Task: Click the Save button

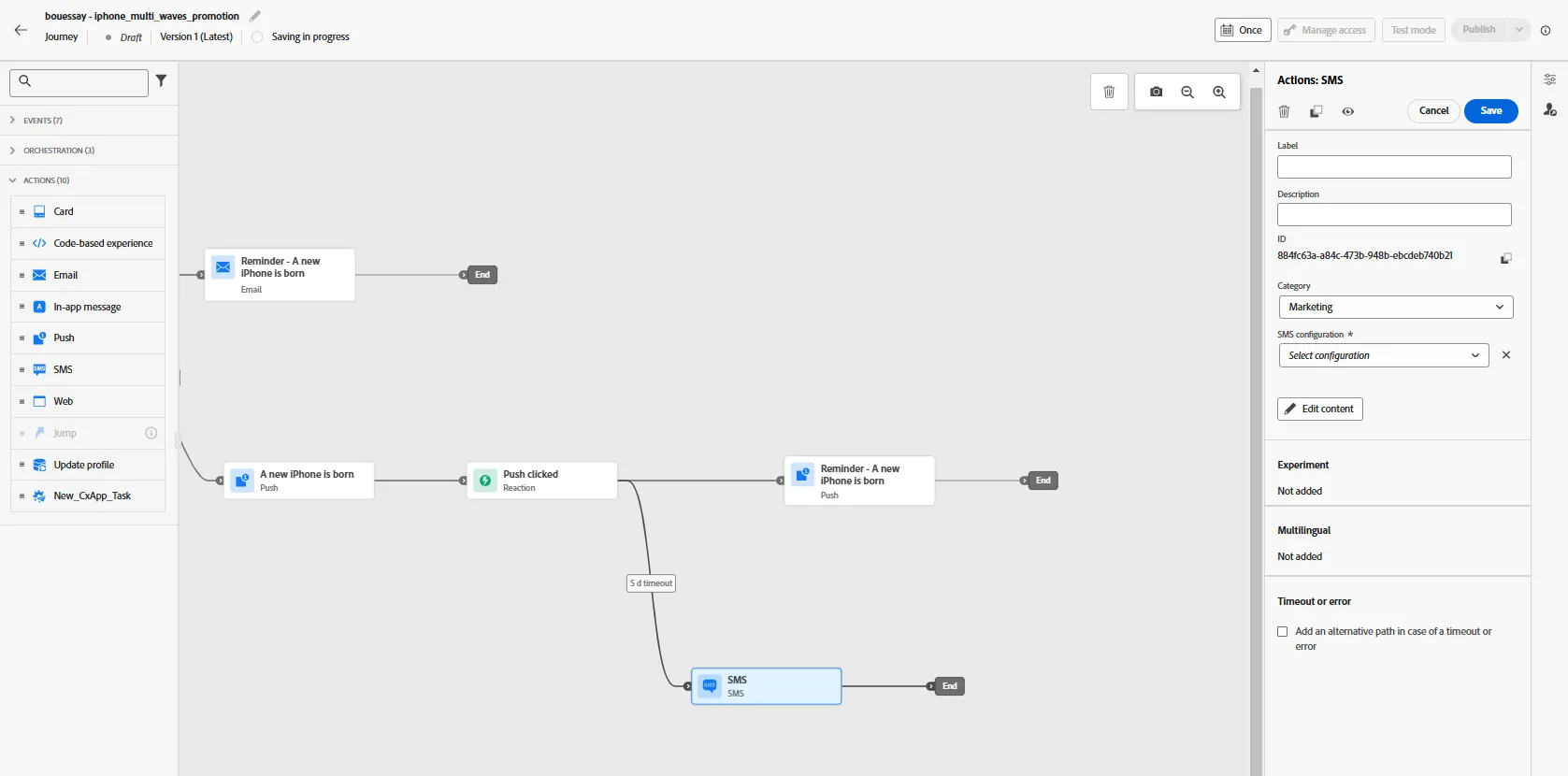Action: coord(1490,111)
